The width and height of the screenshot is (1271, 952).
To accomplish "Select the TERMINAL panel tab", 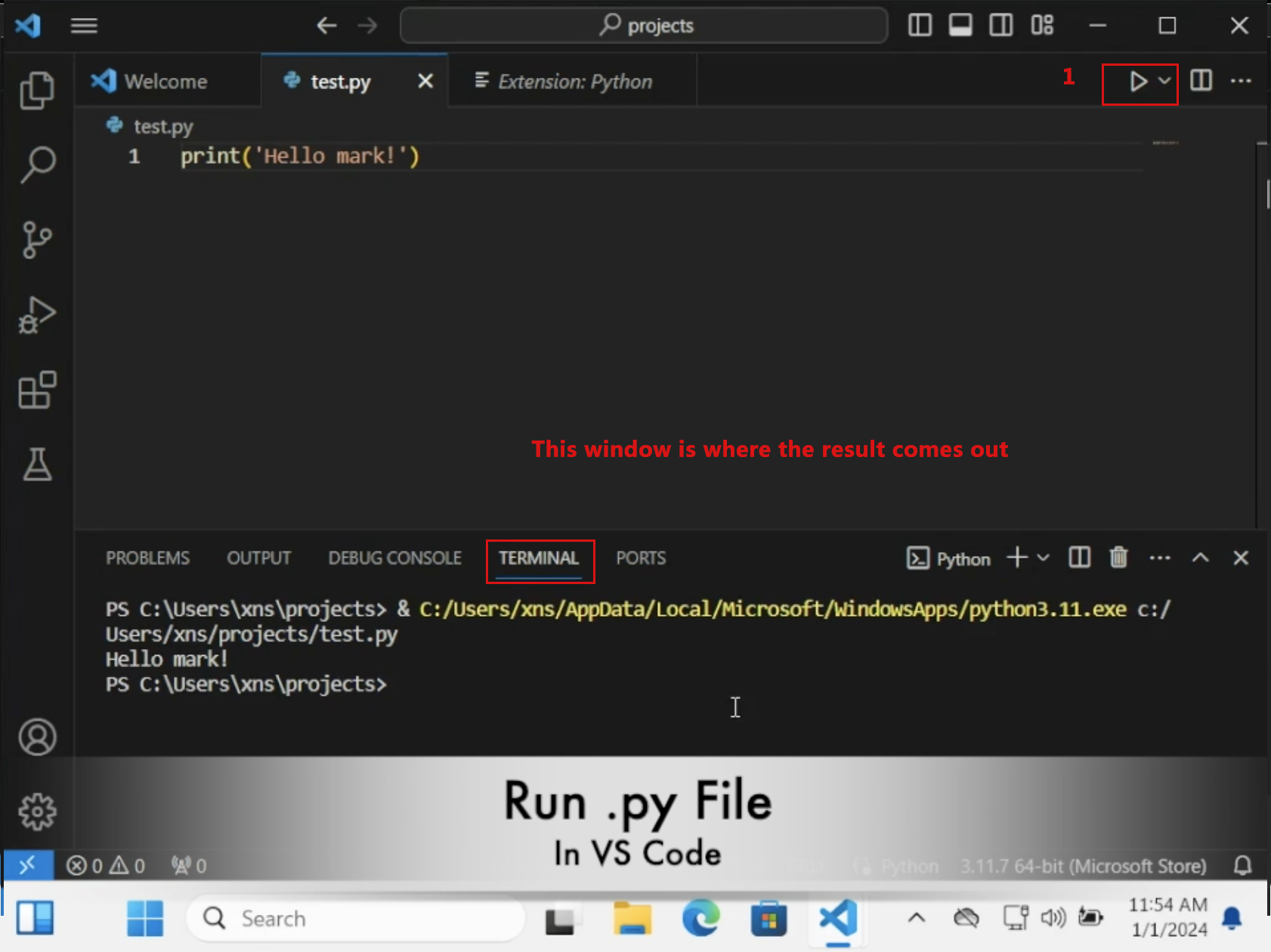I will click(539, 558).
